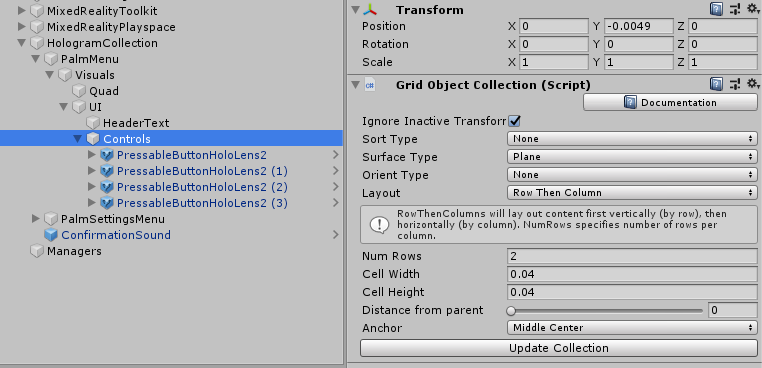The width and height of the screenshot is (762, 368).
Task: Click the Distance from parent value field
Action: coord(733,310)
